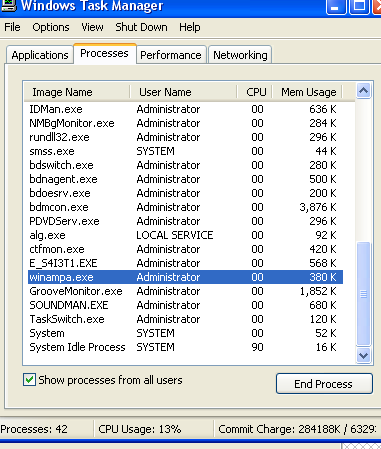Click the 44 K memory value
The width and height of the screenshot is (381, 449).
point(326,151)
